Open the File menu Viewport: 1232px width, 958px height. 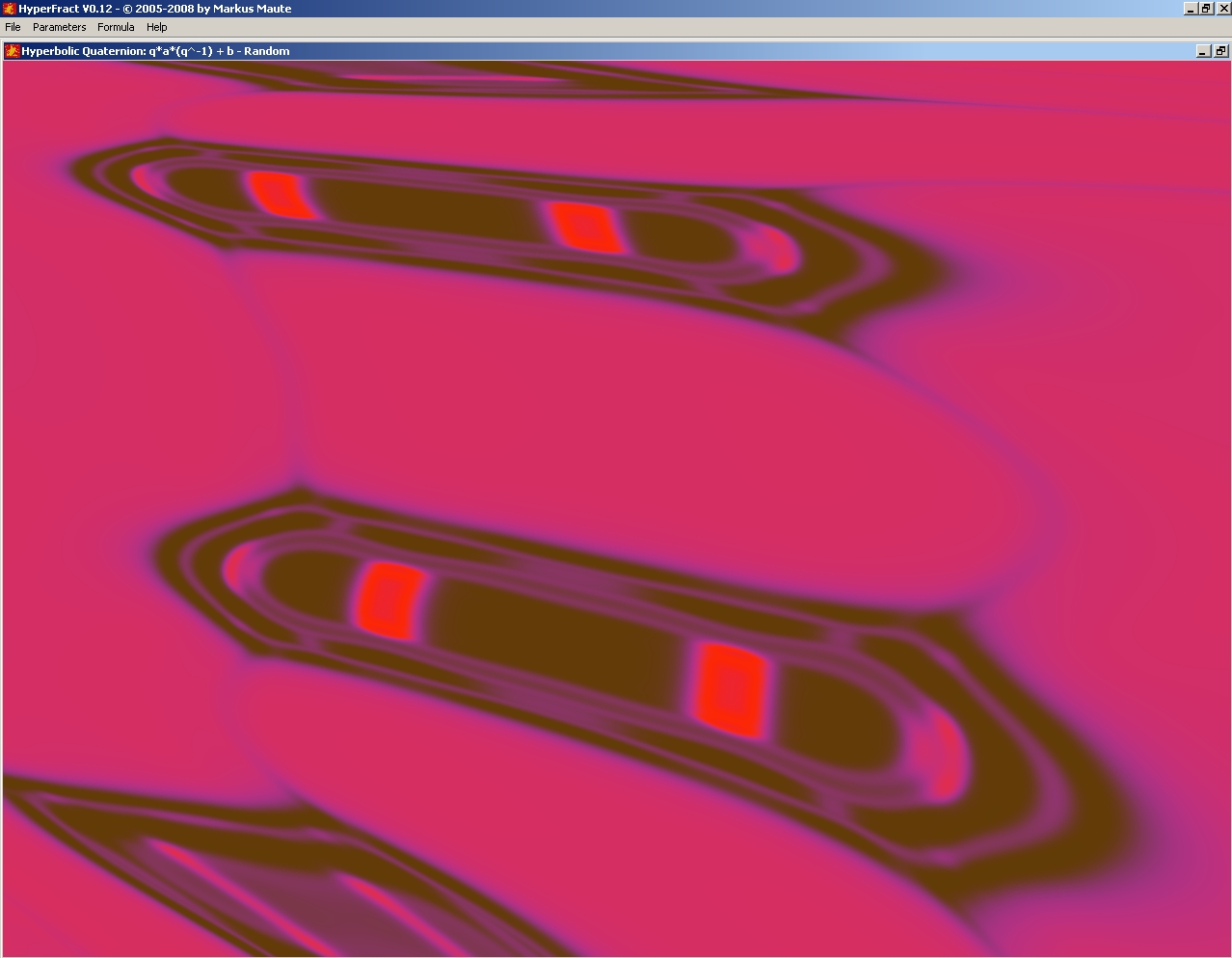tap(13, 27)
